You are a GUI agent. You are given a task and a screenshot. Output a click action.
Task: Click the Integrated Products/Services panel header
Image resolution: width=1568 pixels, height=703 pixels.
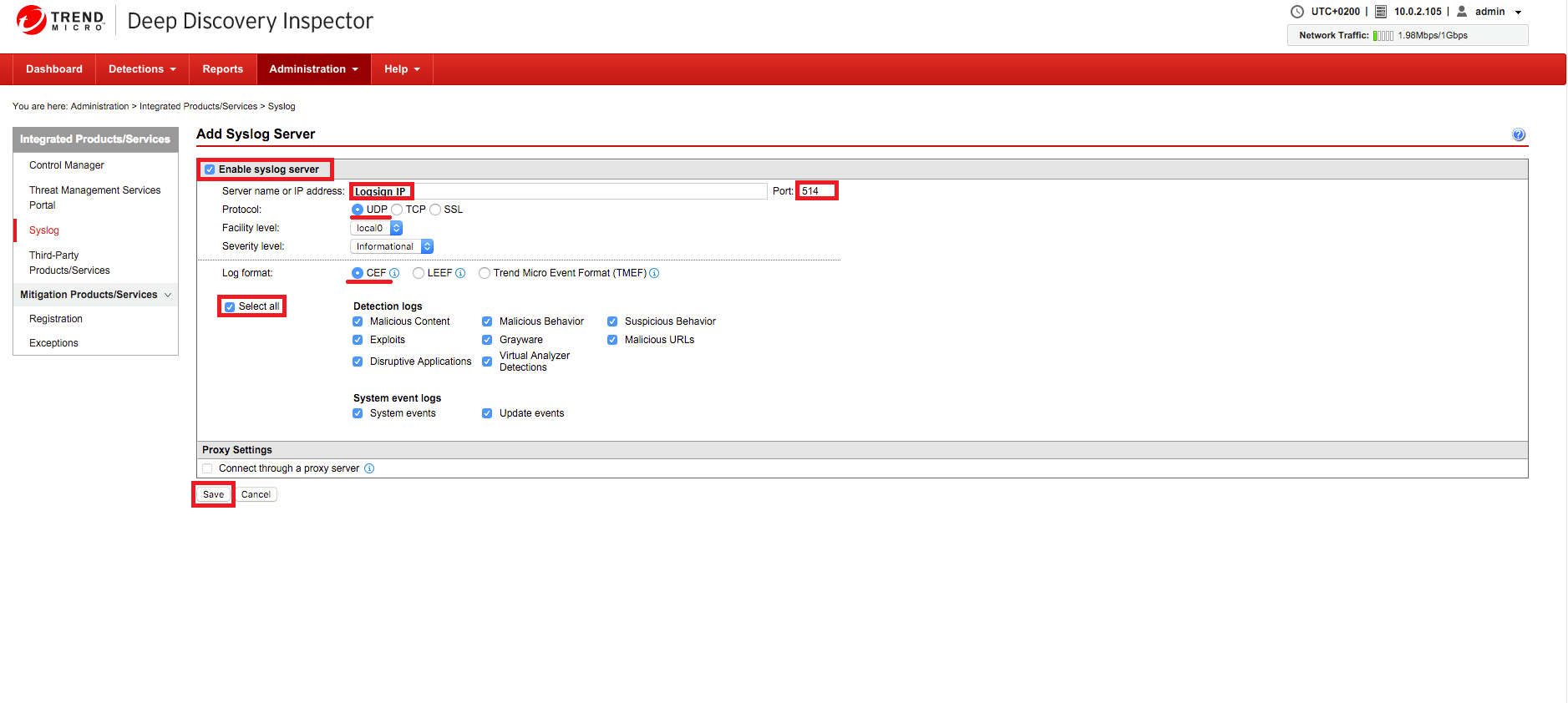[95, 139]
